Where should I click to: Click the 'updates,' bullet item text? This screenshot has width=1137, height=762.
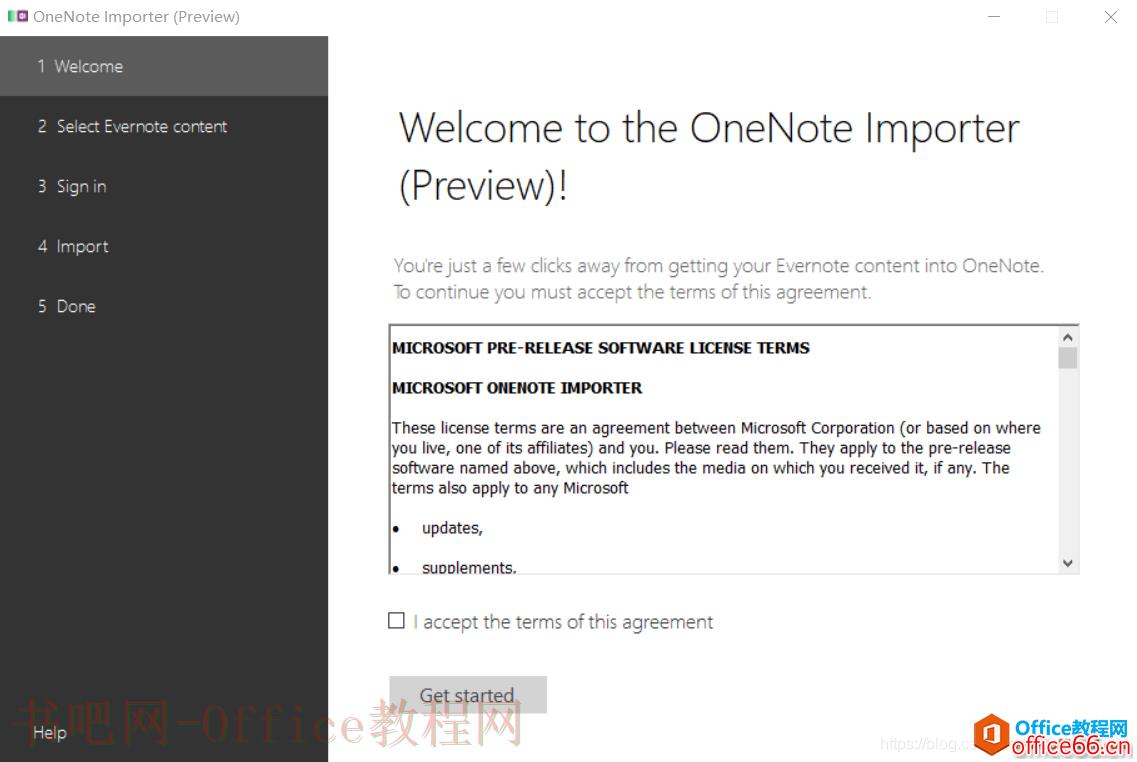[x=452, y=528]
